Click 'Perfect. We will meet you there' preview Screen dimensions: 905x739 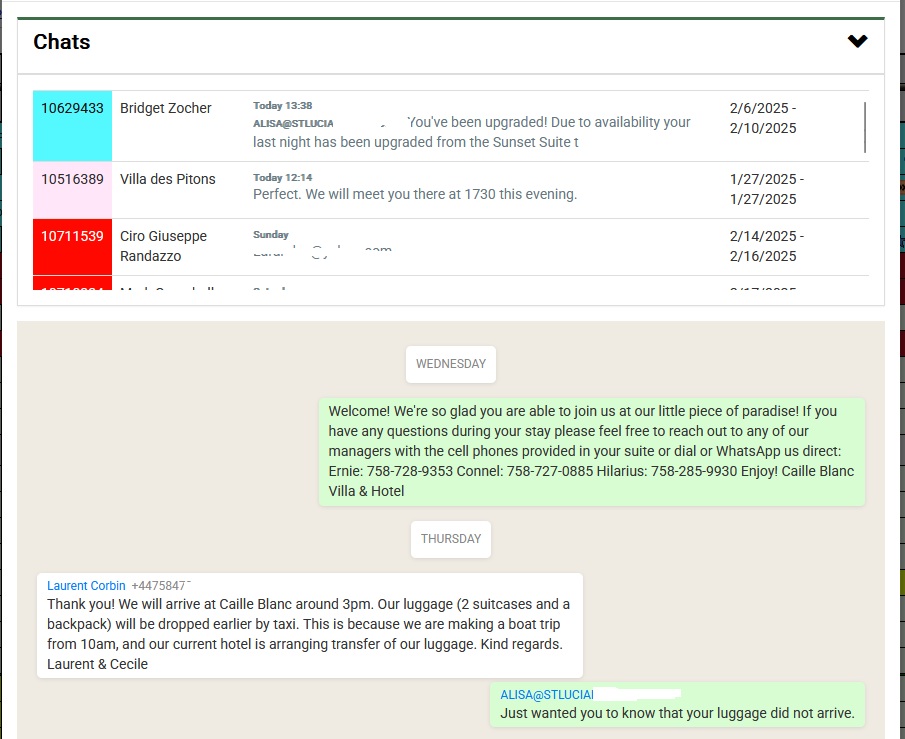point(415,194)
